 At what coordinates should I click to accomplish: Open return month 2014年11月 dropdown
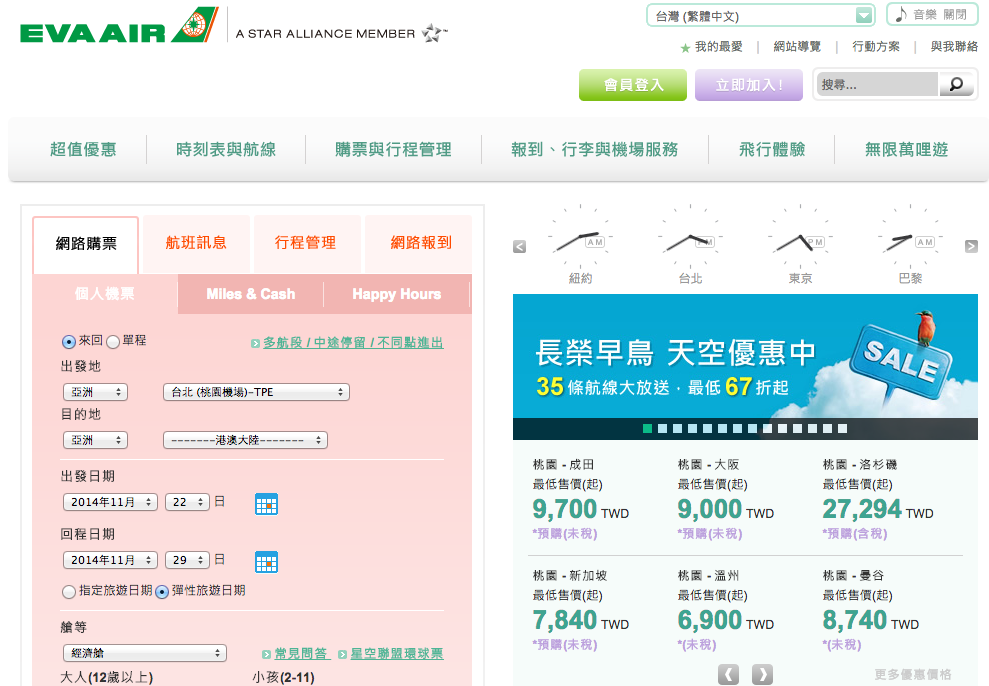110,560
